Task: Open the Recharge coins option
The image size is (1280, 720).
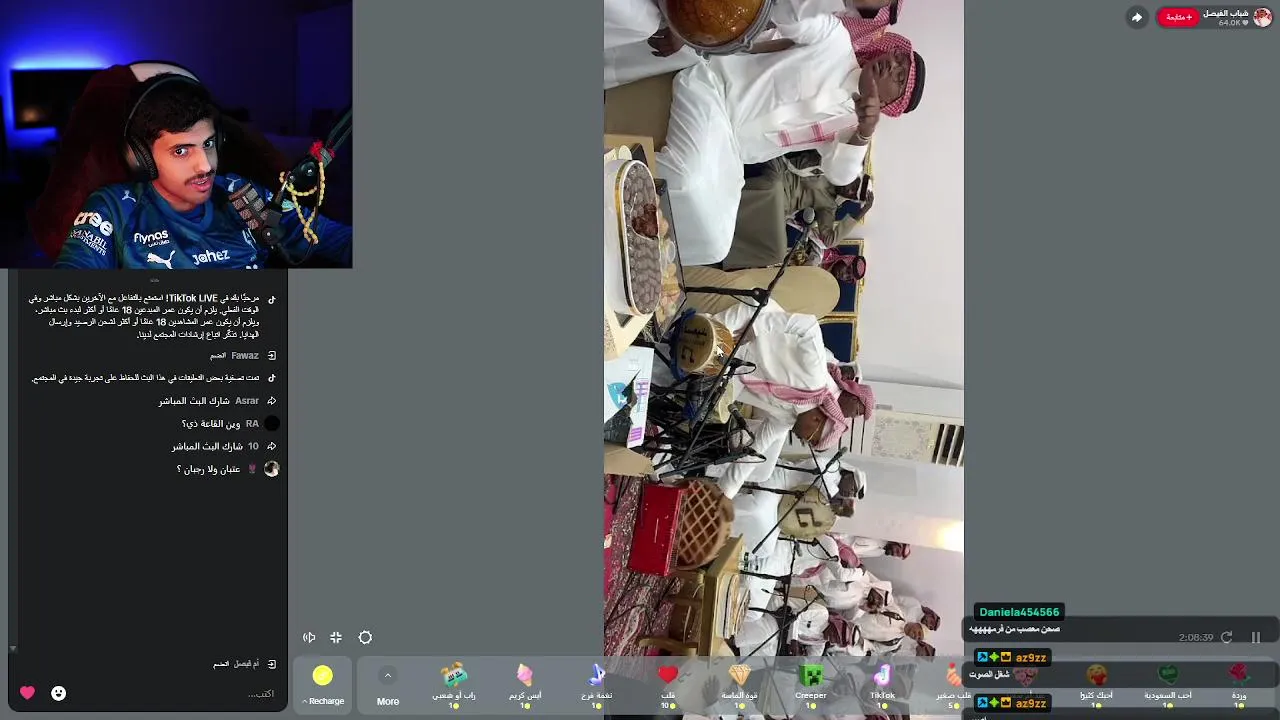Action: 322,686
